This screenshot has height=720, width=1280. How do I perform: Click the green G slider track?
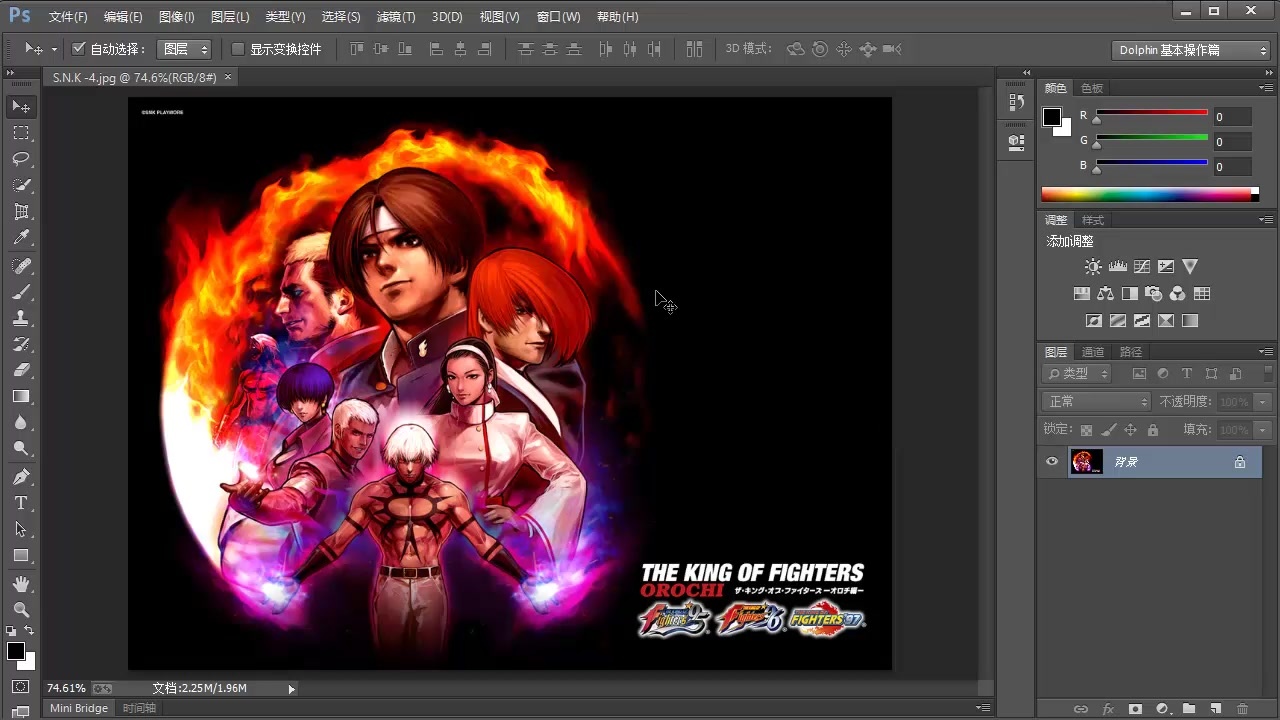pyautogui.click(x=1152, y=137)
